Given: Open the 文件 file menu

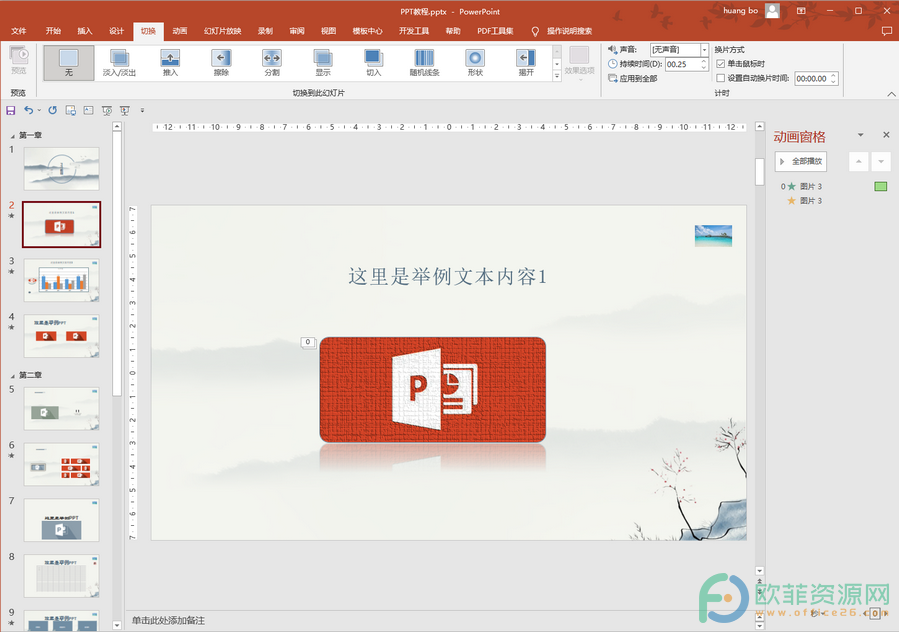Looking at the screenshot, I should point(19,31).
